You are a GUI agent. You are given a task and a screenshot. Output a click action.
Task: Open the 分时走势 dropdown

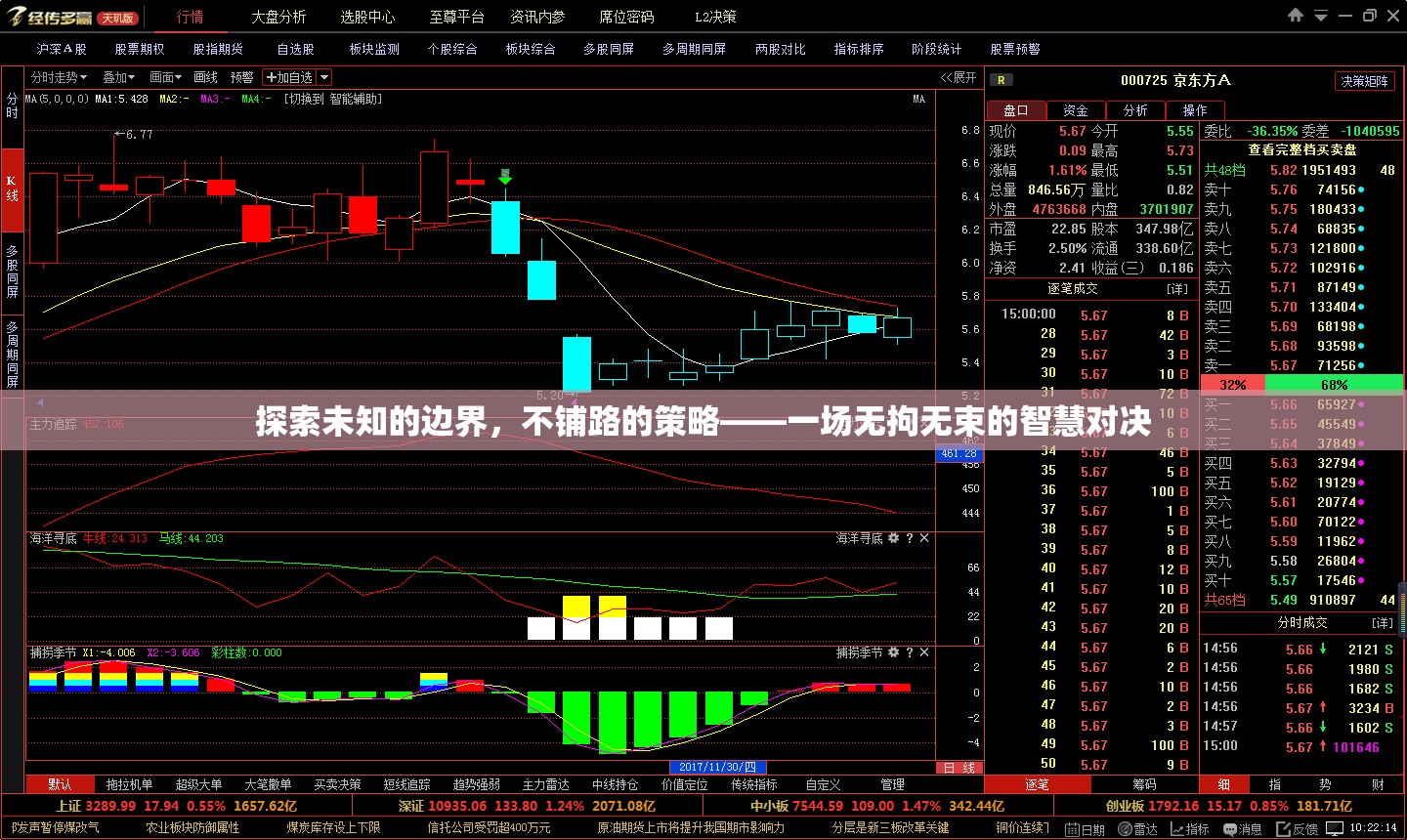[59, 77]
